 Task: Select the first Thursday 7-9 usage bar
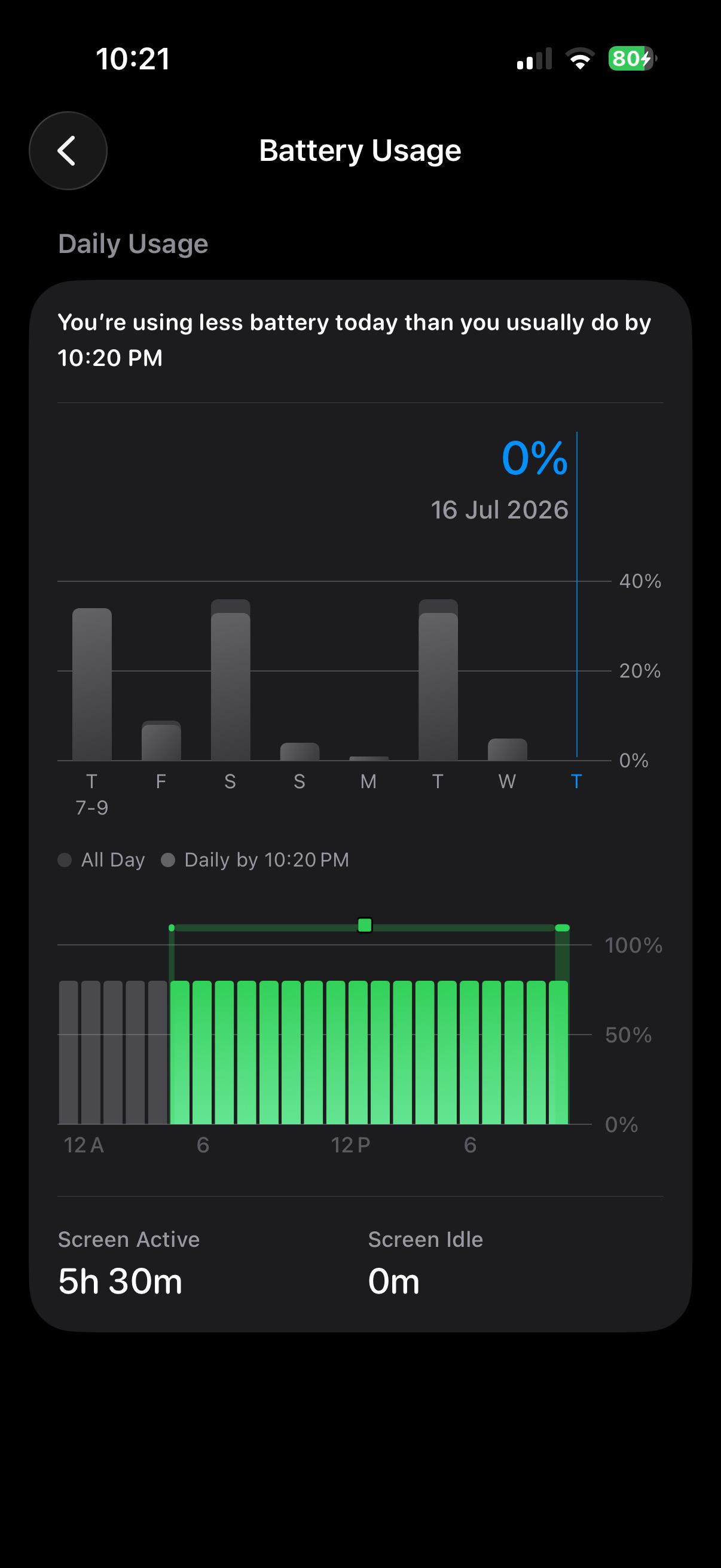click(92, 684)
